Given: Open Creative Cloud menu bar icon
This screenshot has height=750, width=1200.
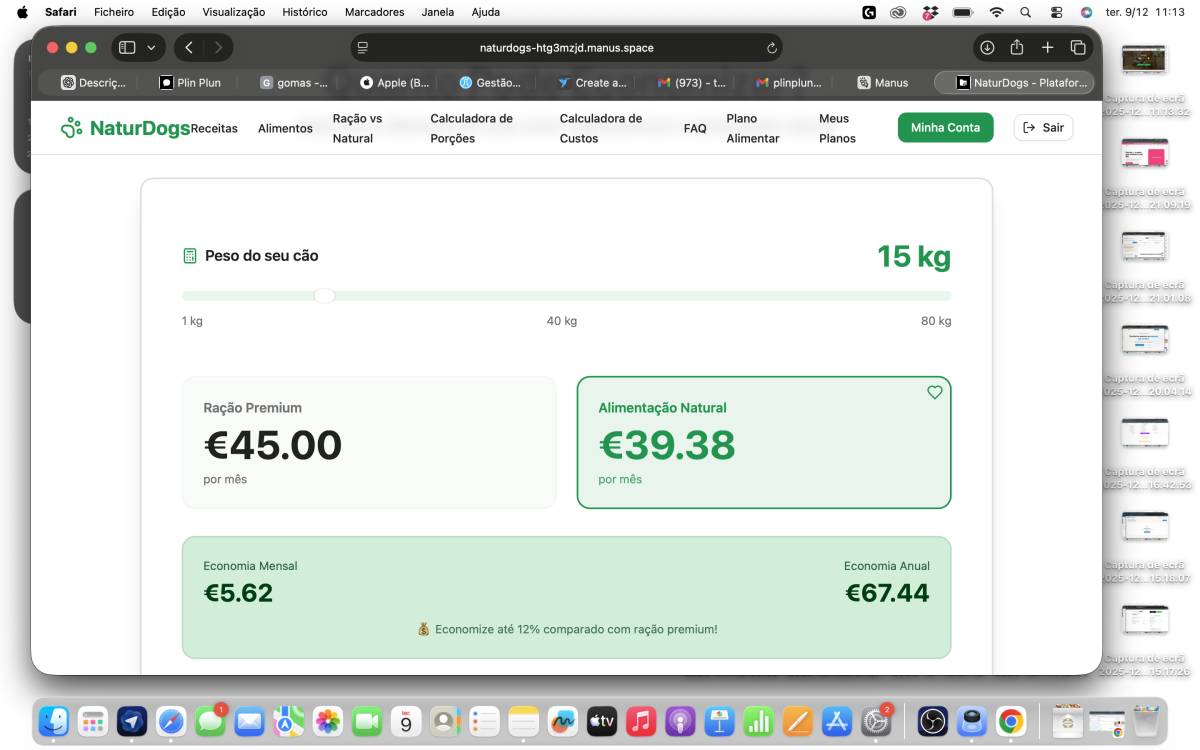Looking at the screenshot, I should pyautogui.click(x=898, y=12).
